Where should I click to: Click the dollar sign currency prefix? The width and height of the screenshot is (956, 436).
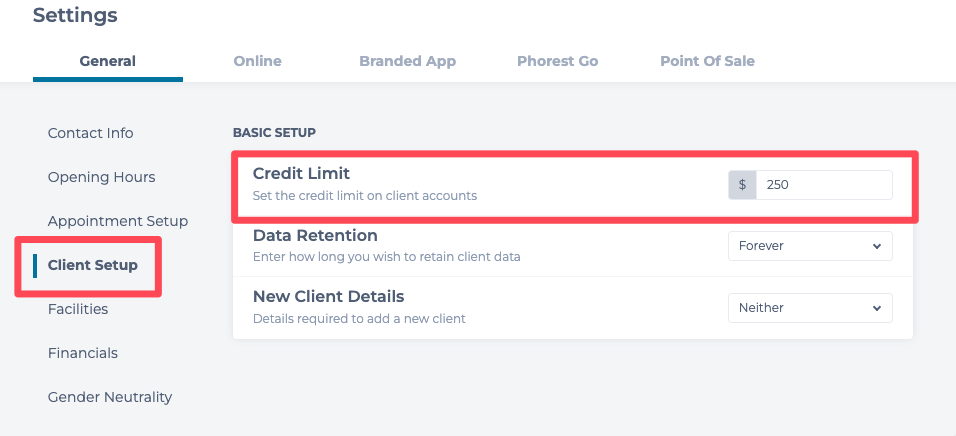(x=742, y=185)
